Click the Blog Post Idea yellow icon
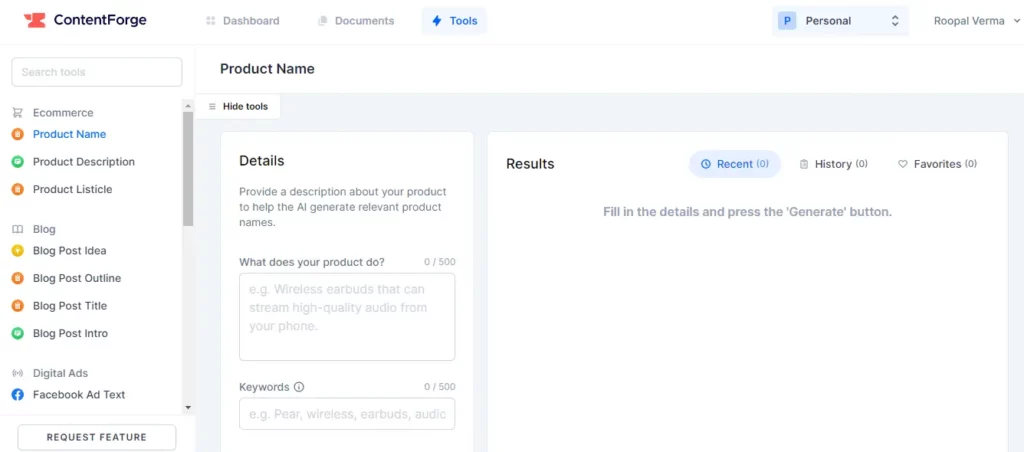 17,251
